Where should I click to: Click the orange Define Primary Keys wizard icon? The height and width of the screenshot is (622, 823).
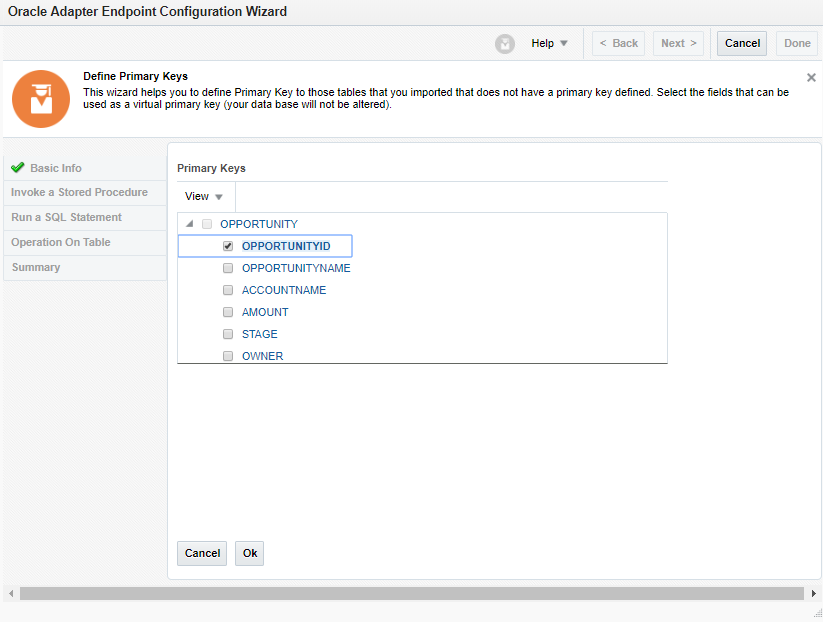pos(41,99)
